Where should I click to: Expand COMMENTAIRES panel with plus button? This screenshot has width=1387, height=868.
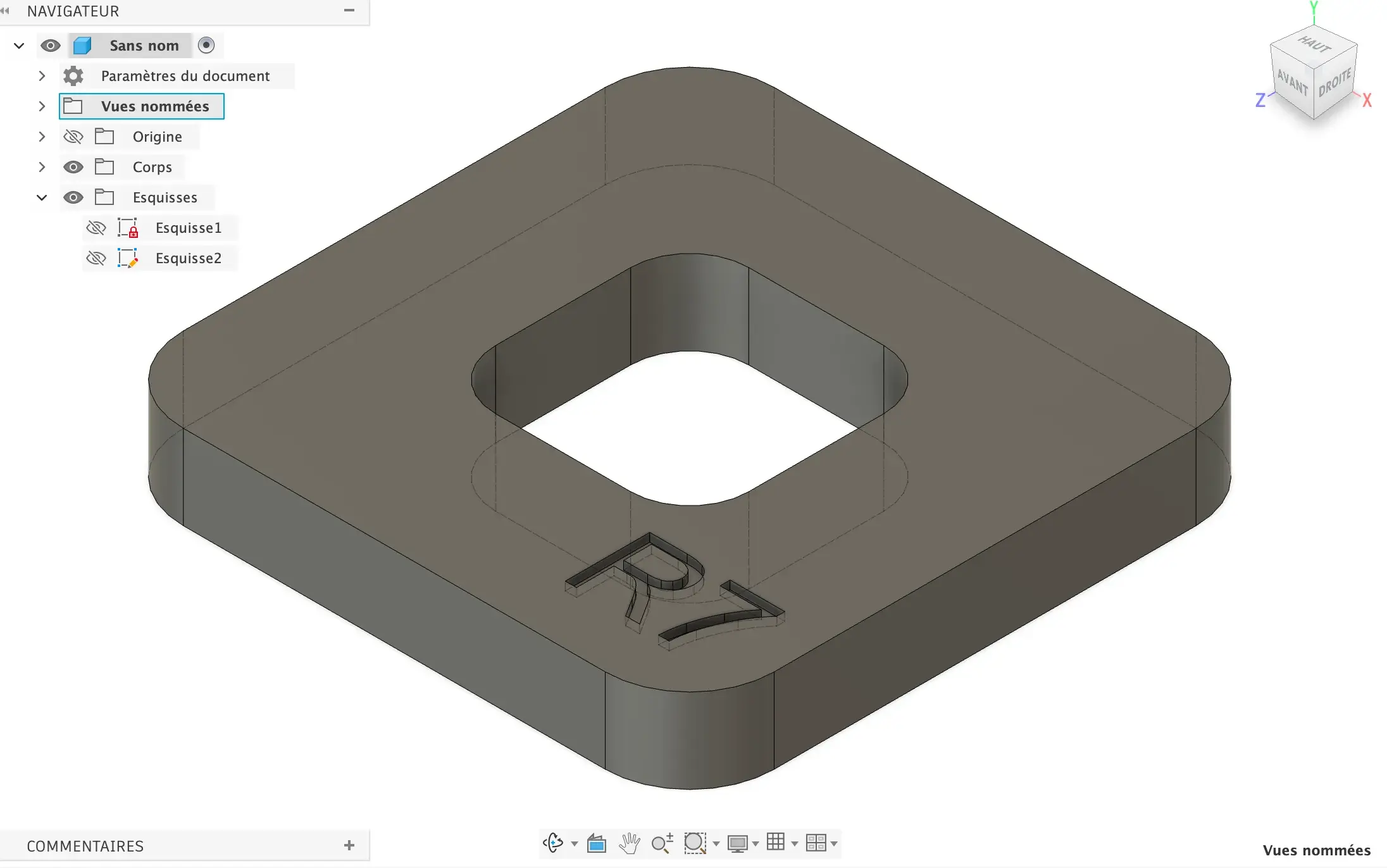click(349, 845)
